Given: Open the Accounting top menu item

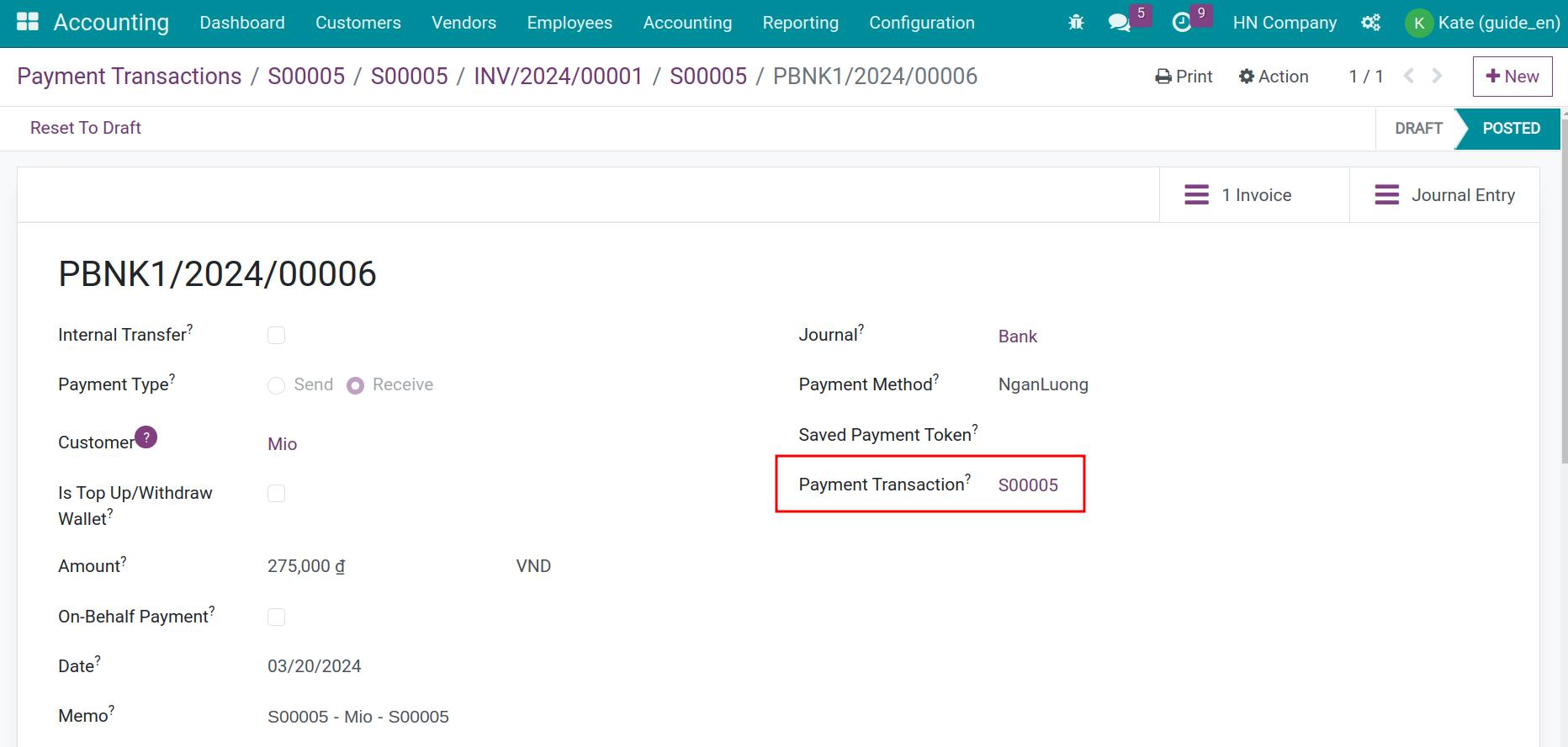Looking at the screenshot, I should pos(687,23).
